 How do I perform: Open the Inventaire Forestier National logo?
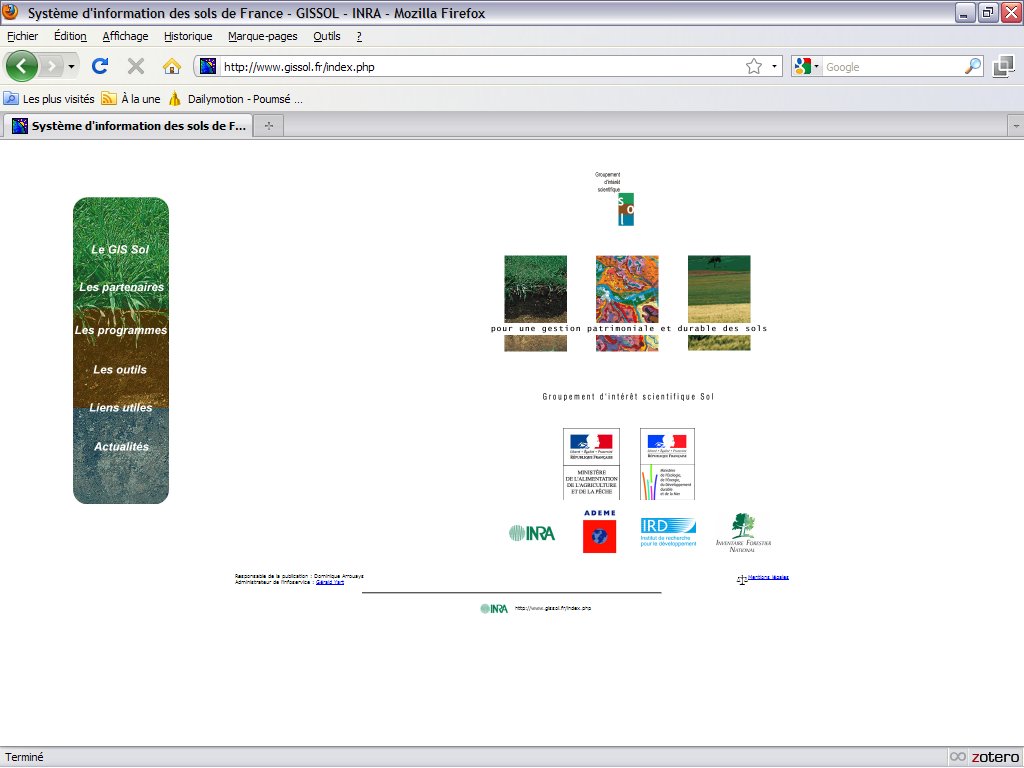(743, 532)
